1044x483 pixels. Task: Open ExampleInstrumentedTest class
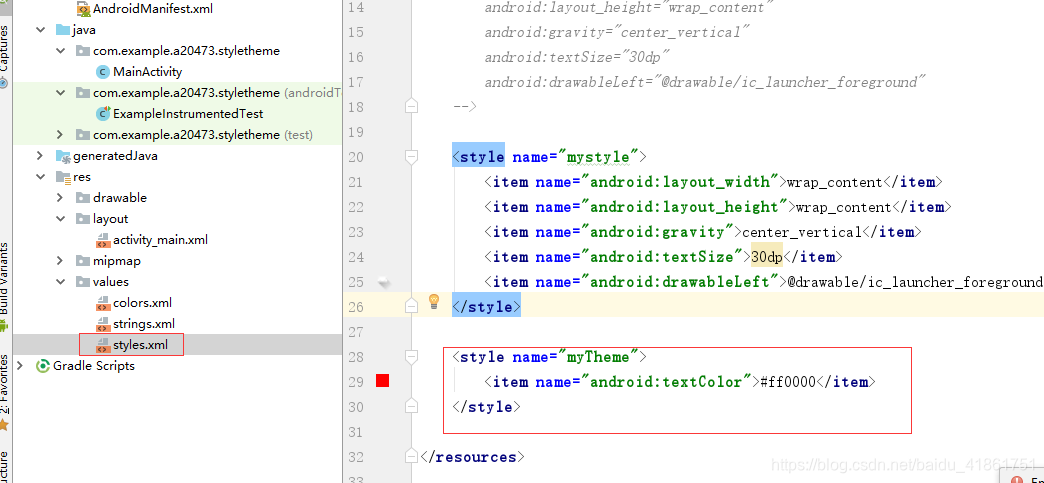point(188,114)
